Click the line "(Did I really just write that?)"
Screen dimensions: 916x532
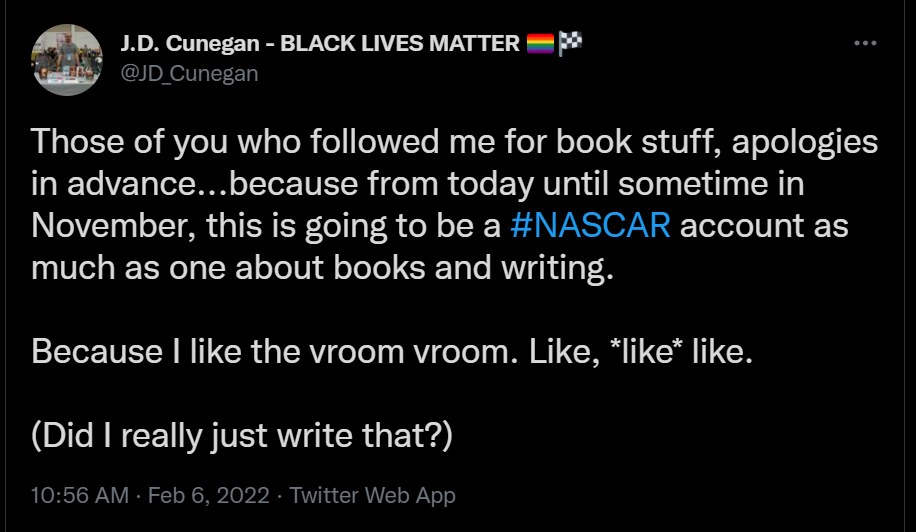click(x=242, y=436)
